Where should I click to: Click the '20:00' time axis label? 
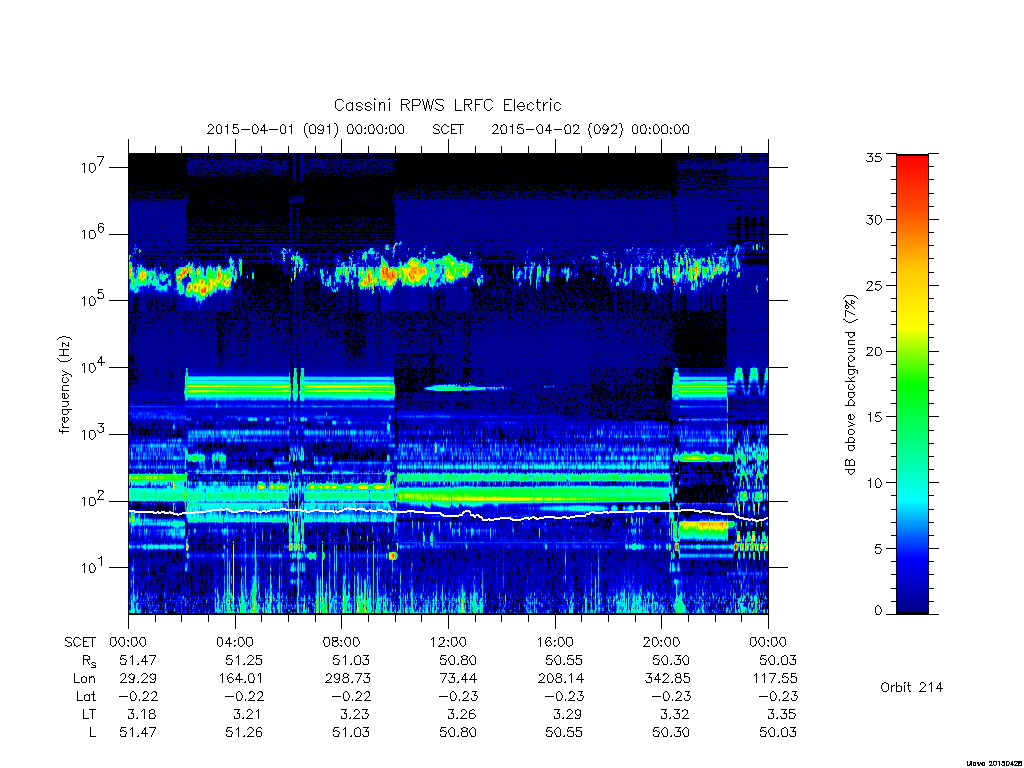[x=662, y=642]
